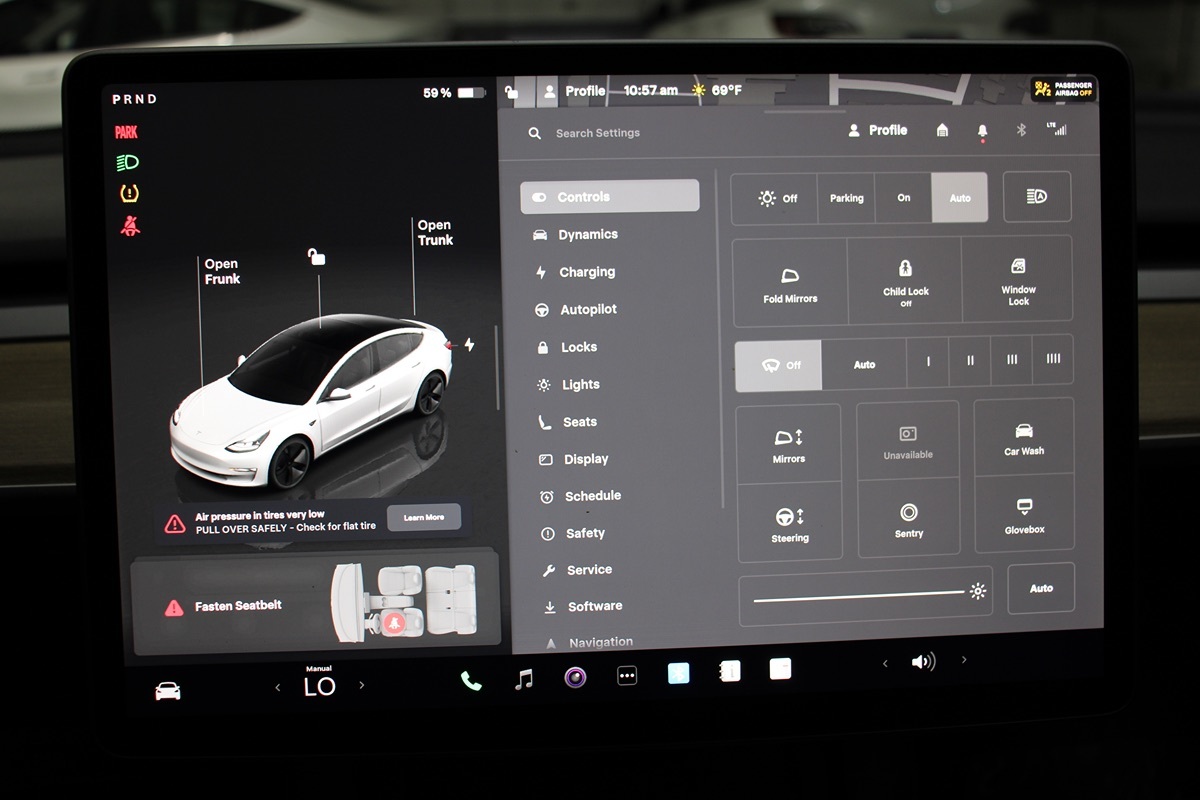The height and width of the screenshot is (800, 1200).
Task: Open the Charging settings menu
Action: click(586, 272)
